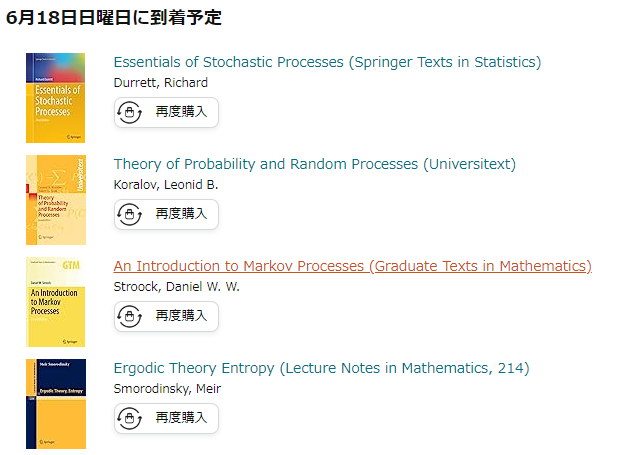
Task: Click author name Smorodinsky, Meir
Action: coord(167,389)
